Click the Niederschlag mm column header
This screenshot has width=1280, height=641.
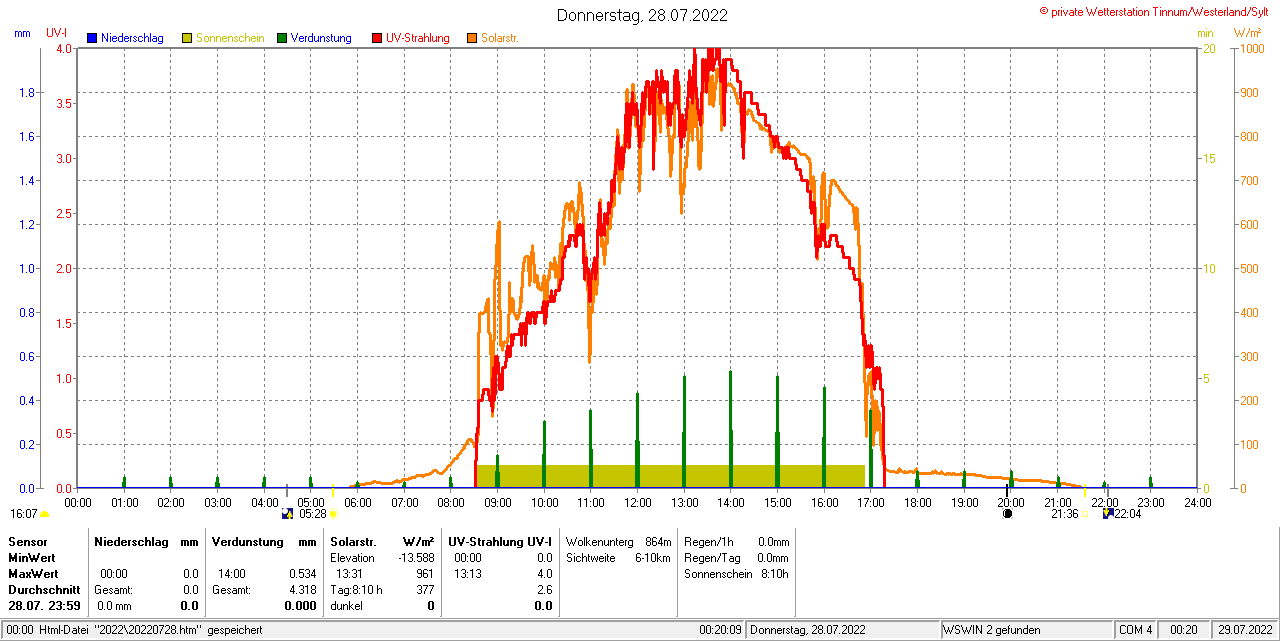click(x=146, y=541)
